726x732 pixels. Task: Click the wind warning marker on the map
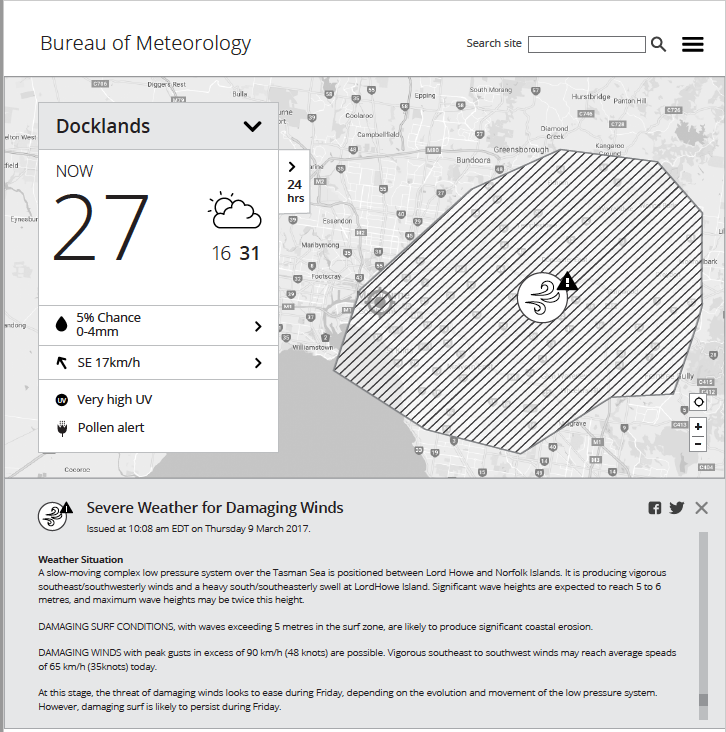coord(543,298)
